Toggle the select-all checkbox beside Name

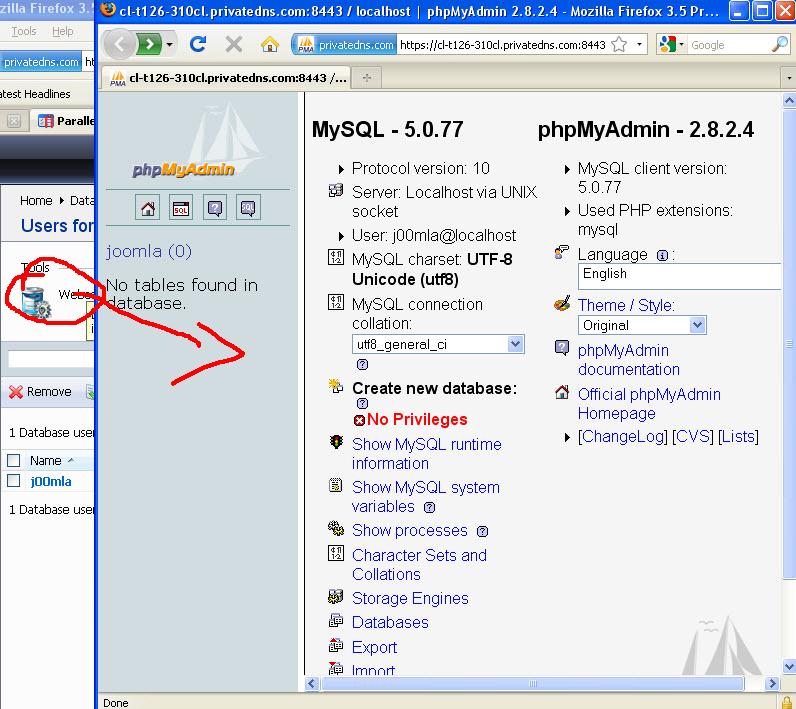14,460
